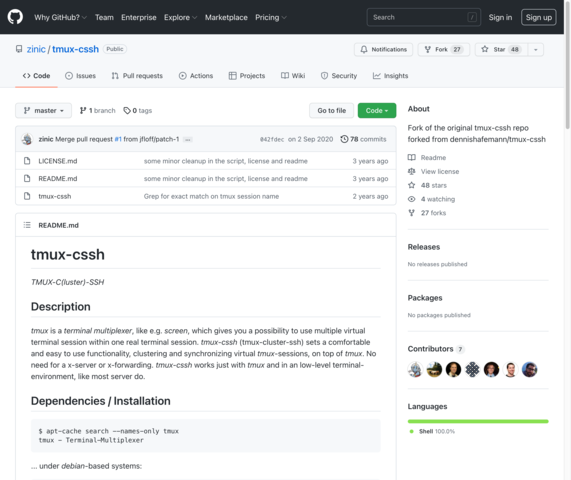Switch to the Code tab
This screenshot has width=571, height=480.
[36, 76]
